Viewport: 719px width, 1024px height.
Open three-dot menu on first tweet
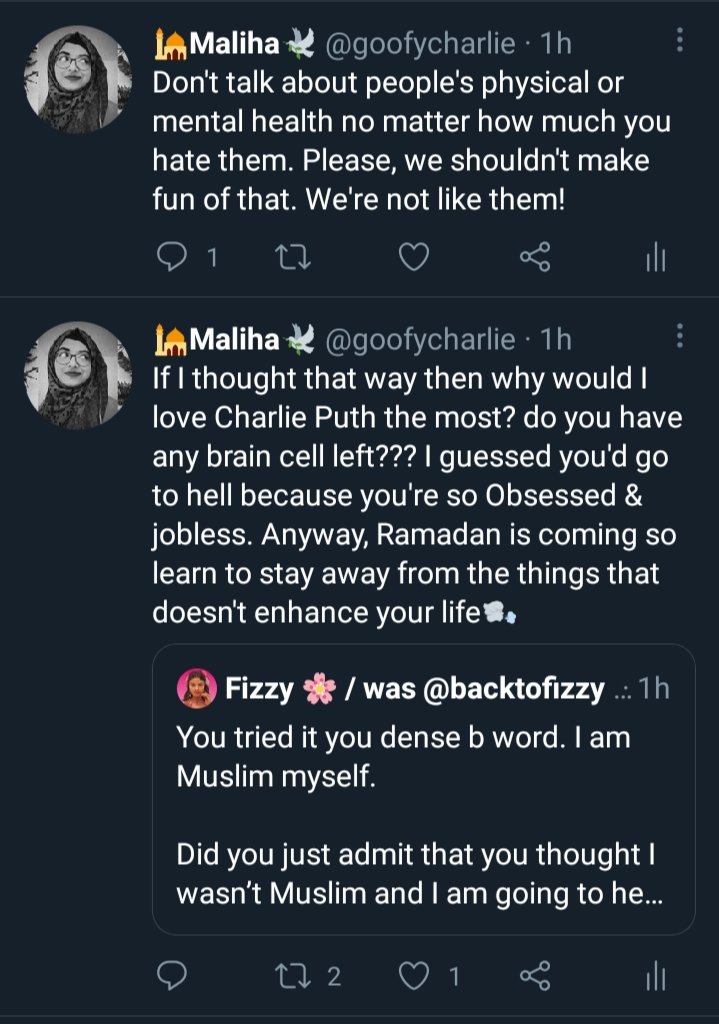[x=680, y=40]
